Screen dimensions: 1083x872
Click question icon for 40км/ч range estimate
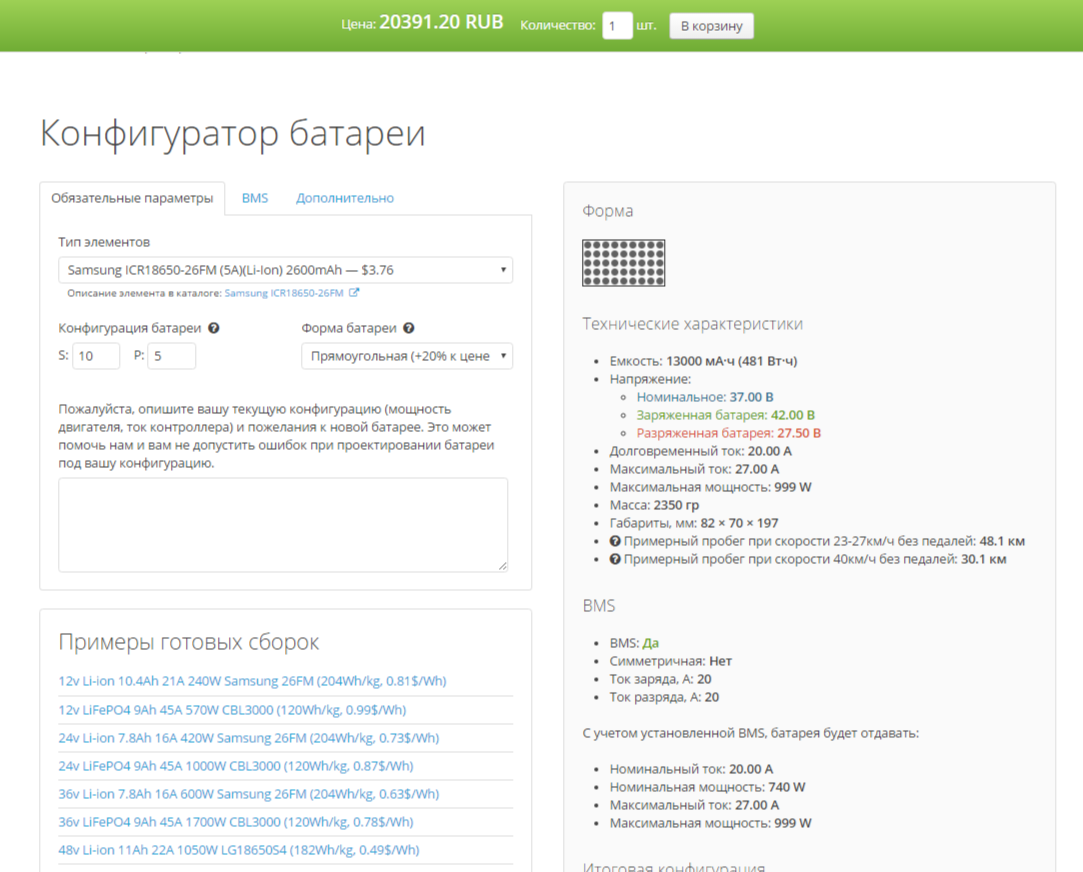point(615,559)
